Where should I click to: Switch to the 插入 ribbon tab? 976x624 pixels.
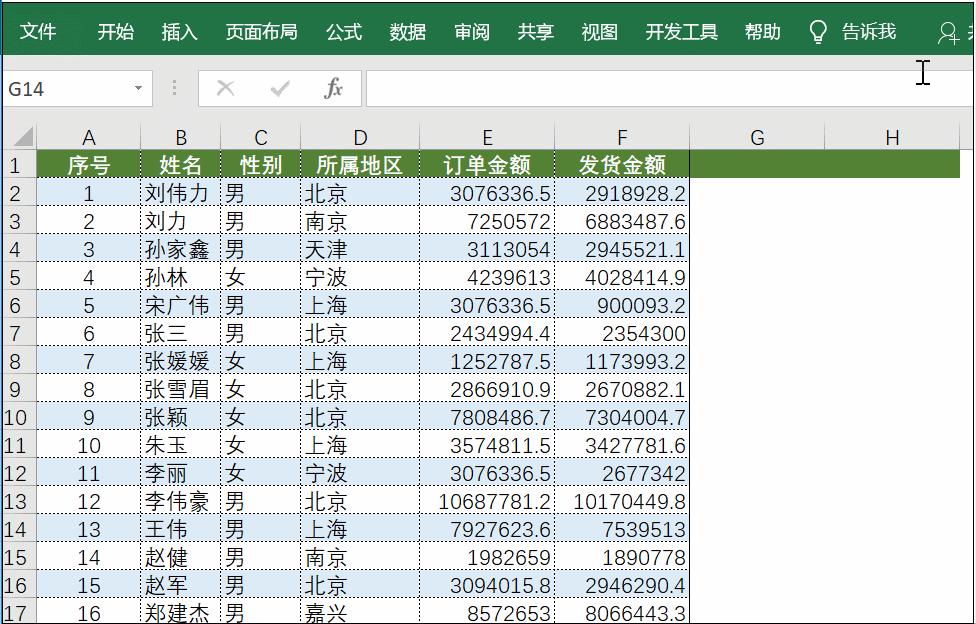(177, 30)
